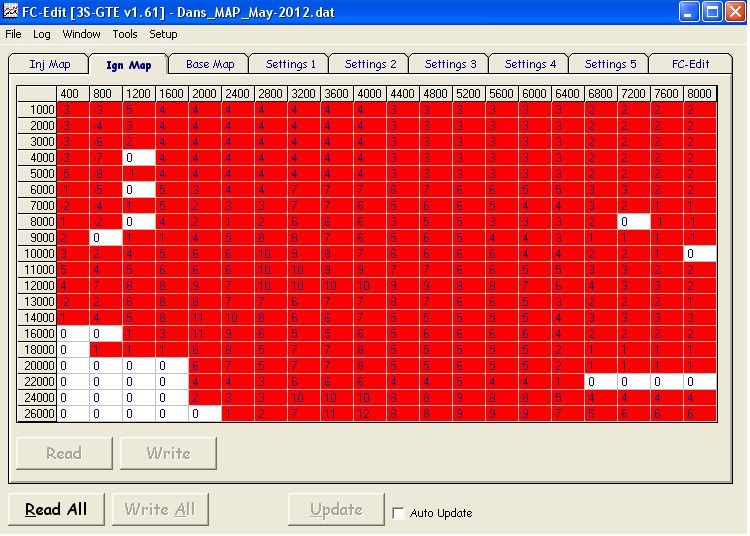Switch to the Base Map tab
This screenshot has height=536, width=750.
tap(210, 64)
